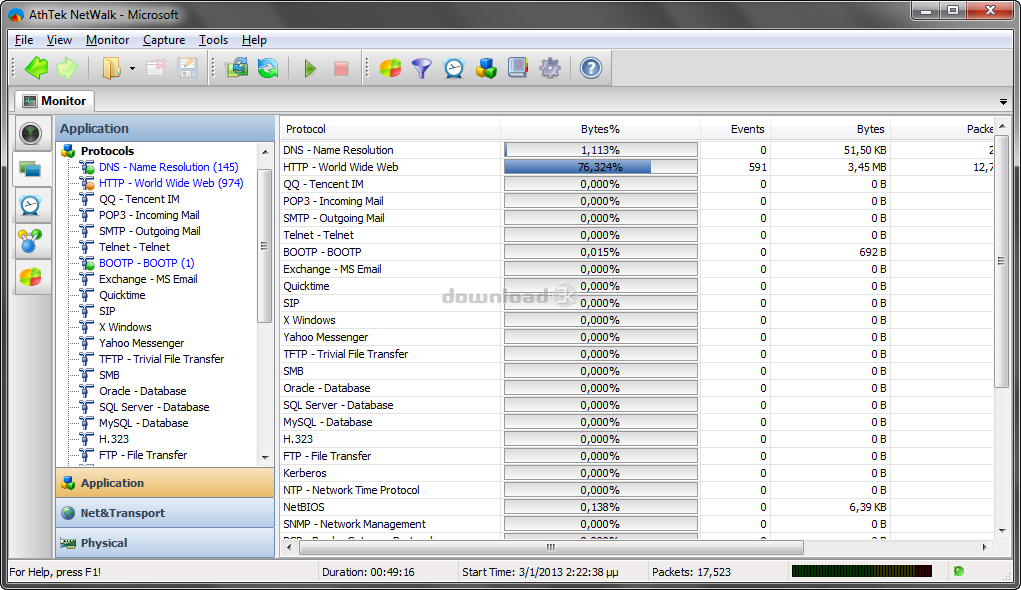Viewport: 1021px width, 590px height.
Task: Click the Packets: 17,523 status text
Action: point(691,572)
